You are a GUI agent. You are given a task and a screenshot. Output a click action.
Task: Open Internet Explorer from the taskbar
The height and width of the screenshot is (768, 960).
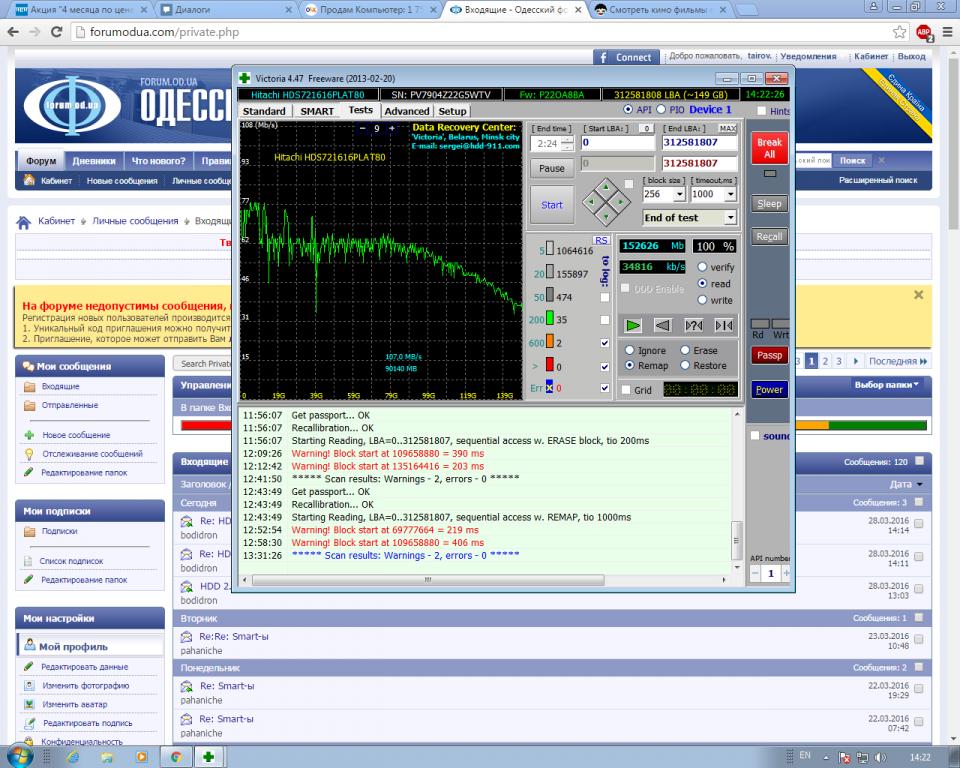[73, 757]
